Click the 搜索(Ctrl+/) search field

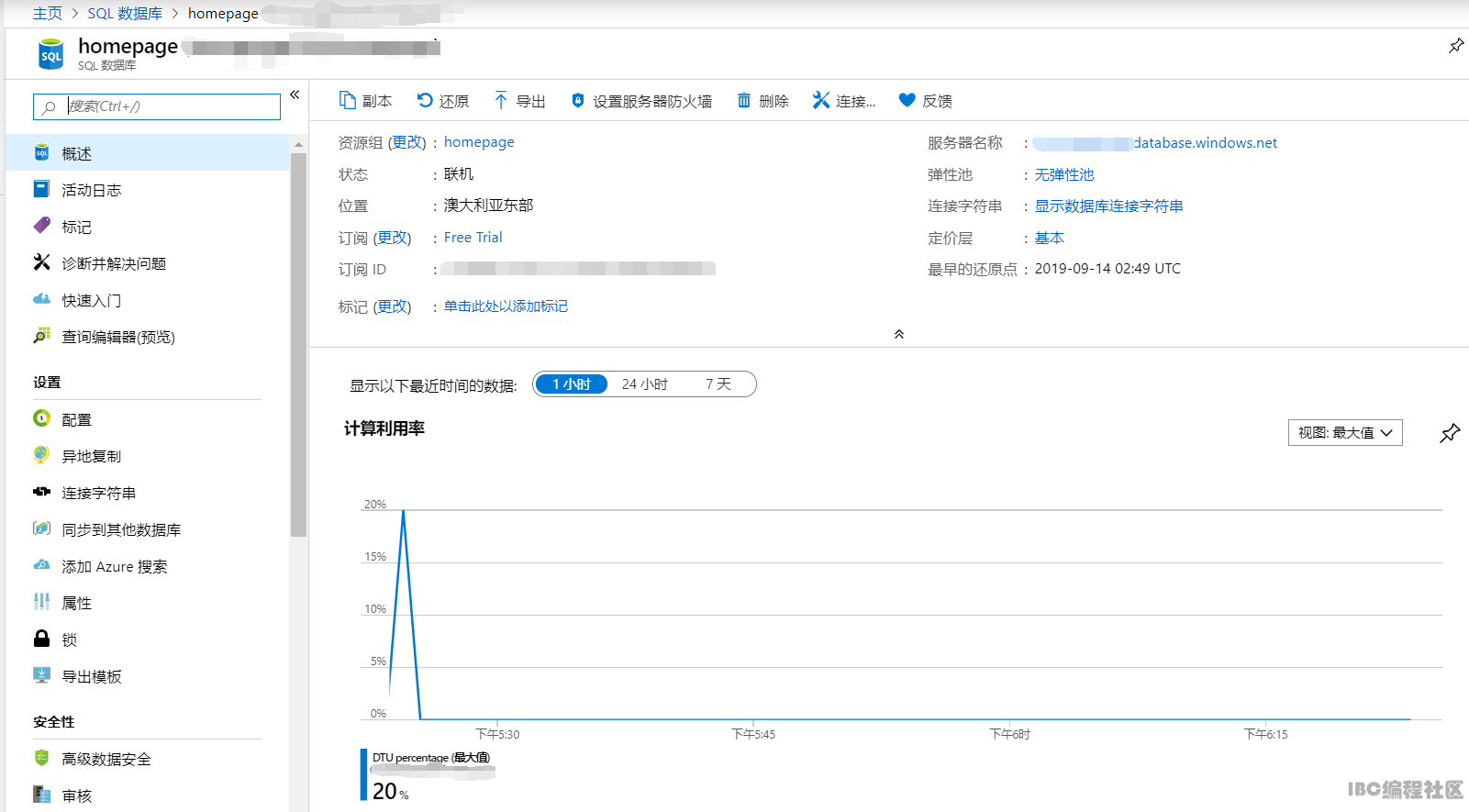(157, 106)
